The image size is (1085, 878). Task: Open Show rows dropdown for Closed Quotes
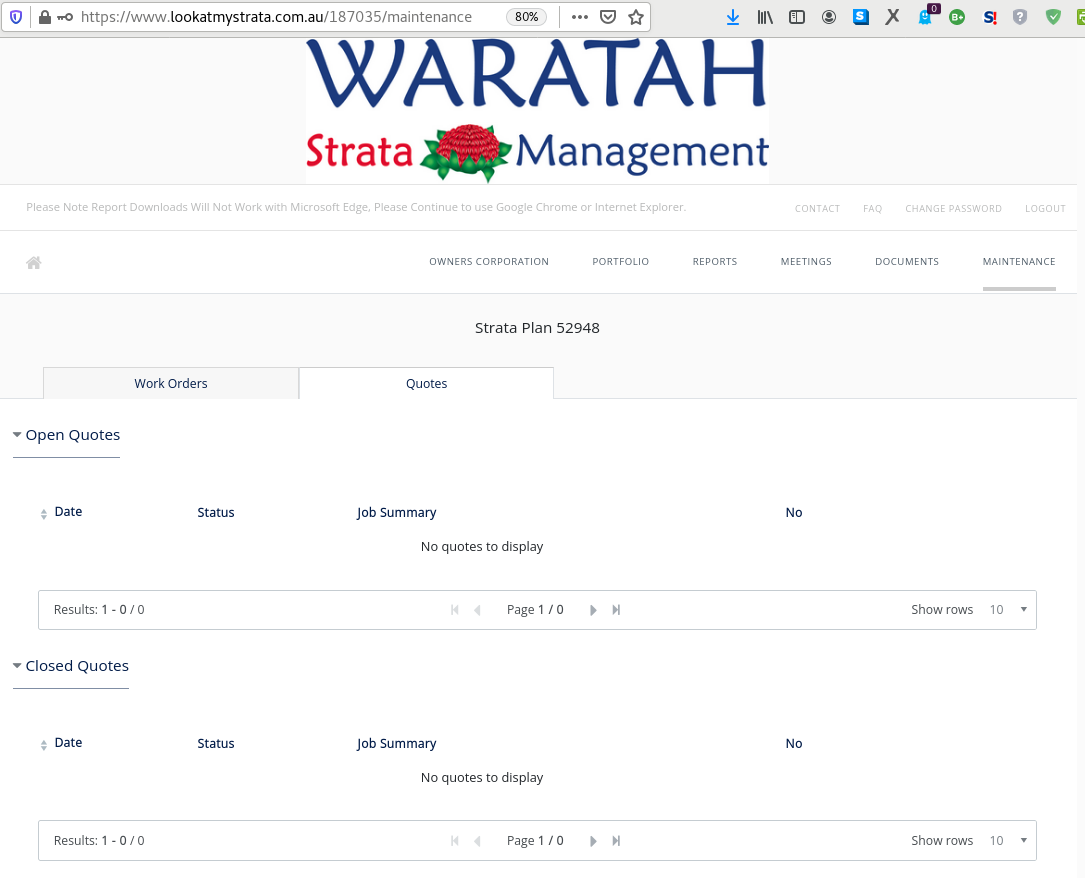[x=1008, y=841]
